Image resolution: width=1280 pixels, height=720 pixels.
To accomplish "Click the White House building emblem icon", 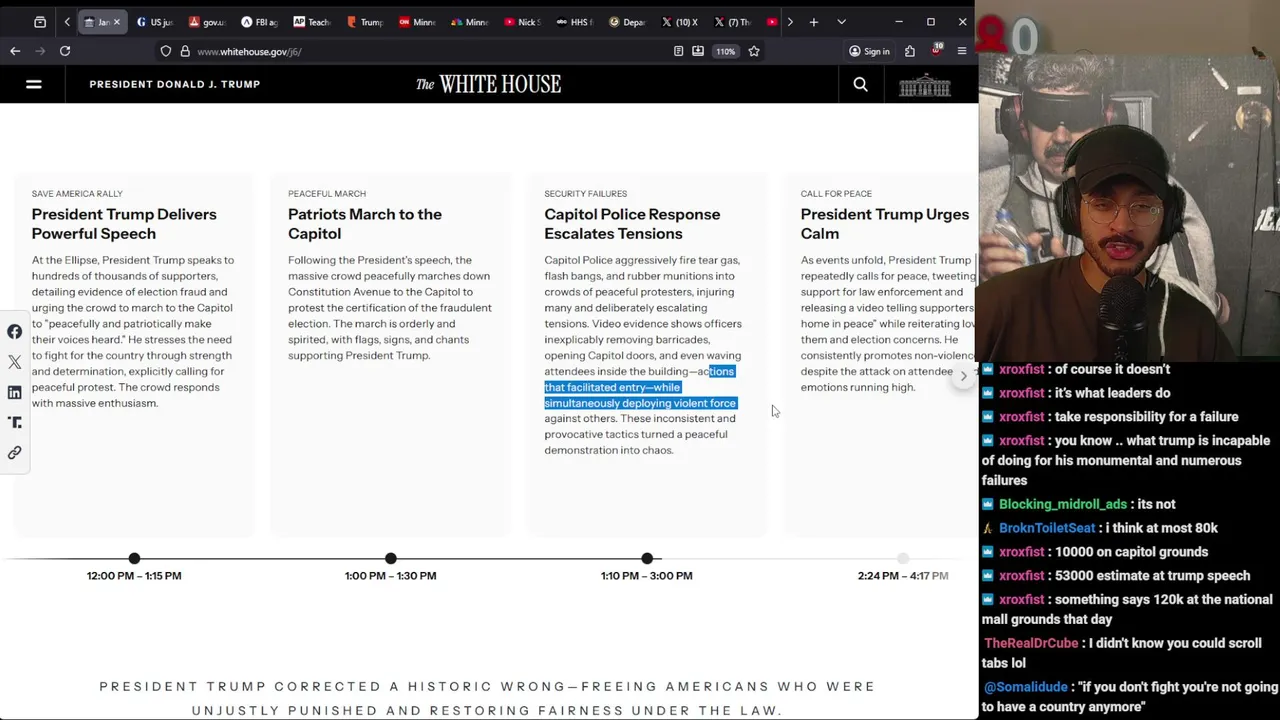I will pyautogui.click(x=925, y=85).
